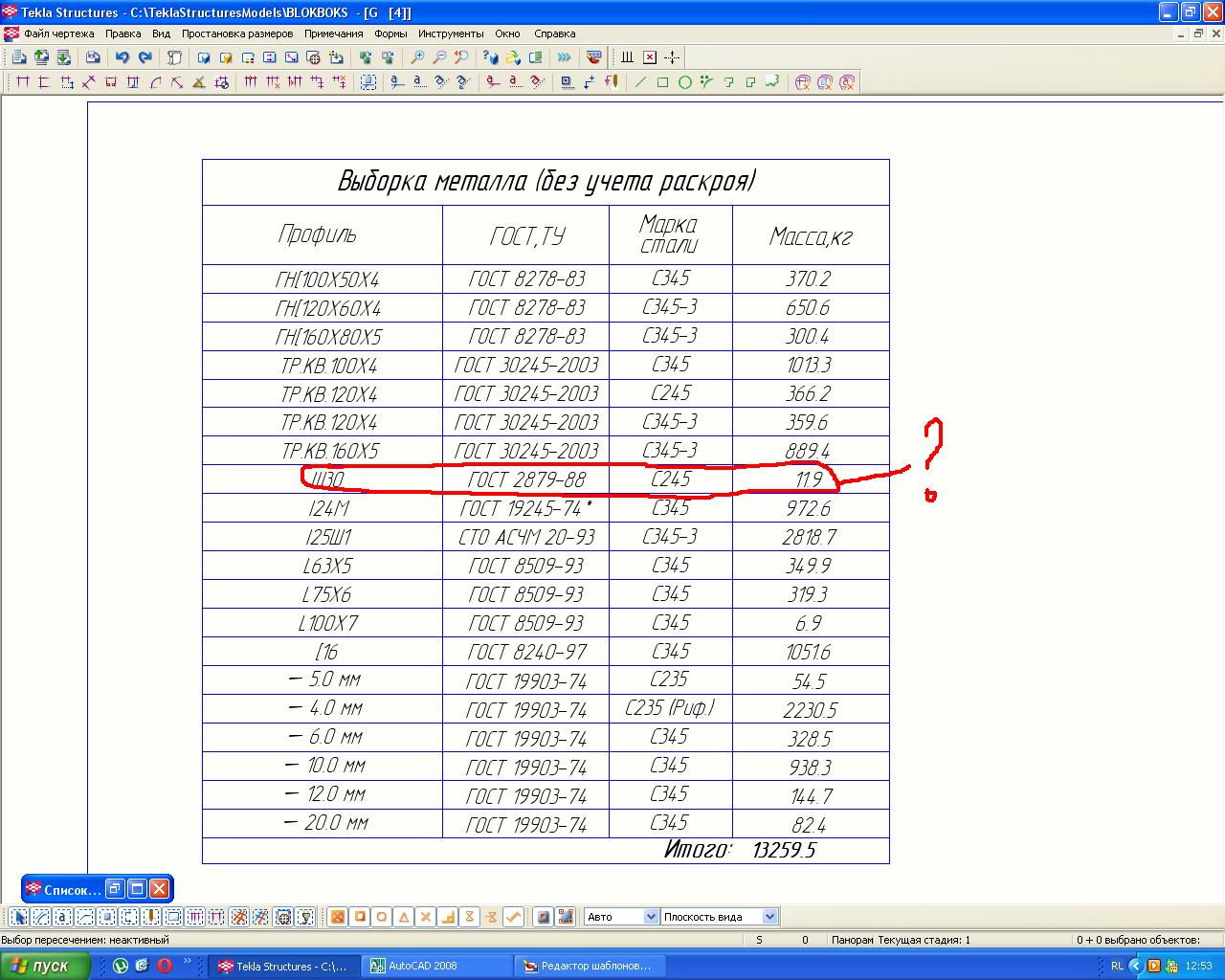Click the save drawing floppy icon
This screenshot has height=980, width=1225.
[x=93, y=57]
